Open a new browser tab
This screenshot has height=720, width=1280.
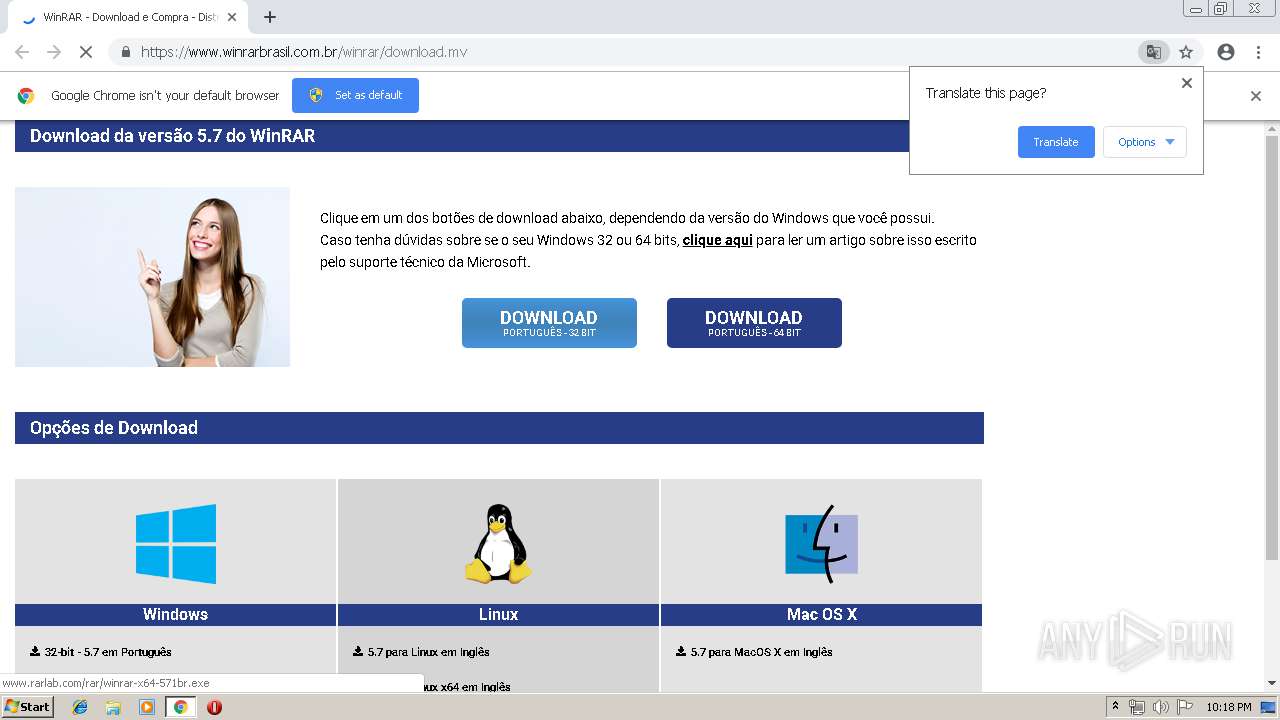[x=270, y=17]
